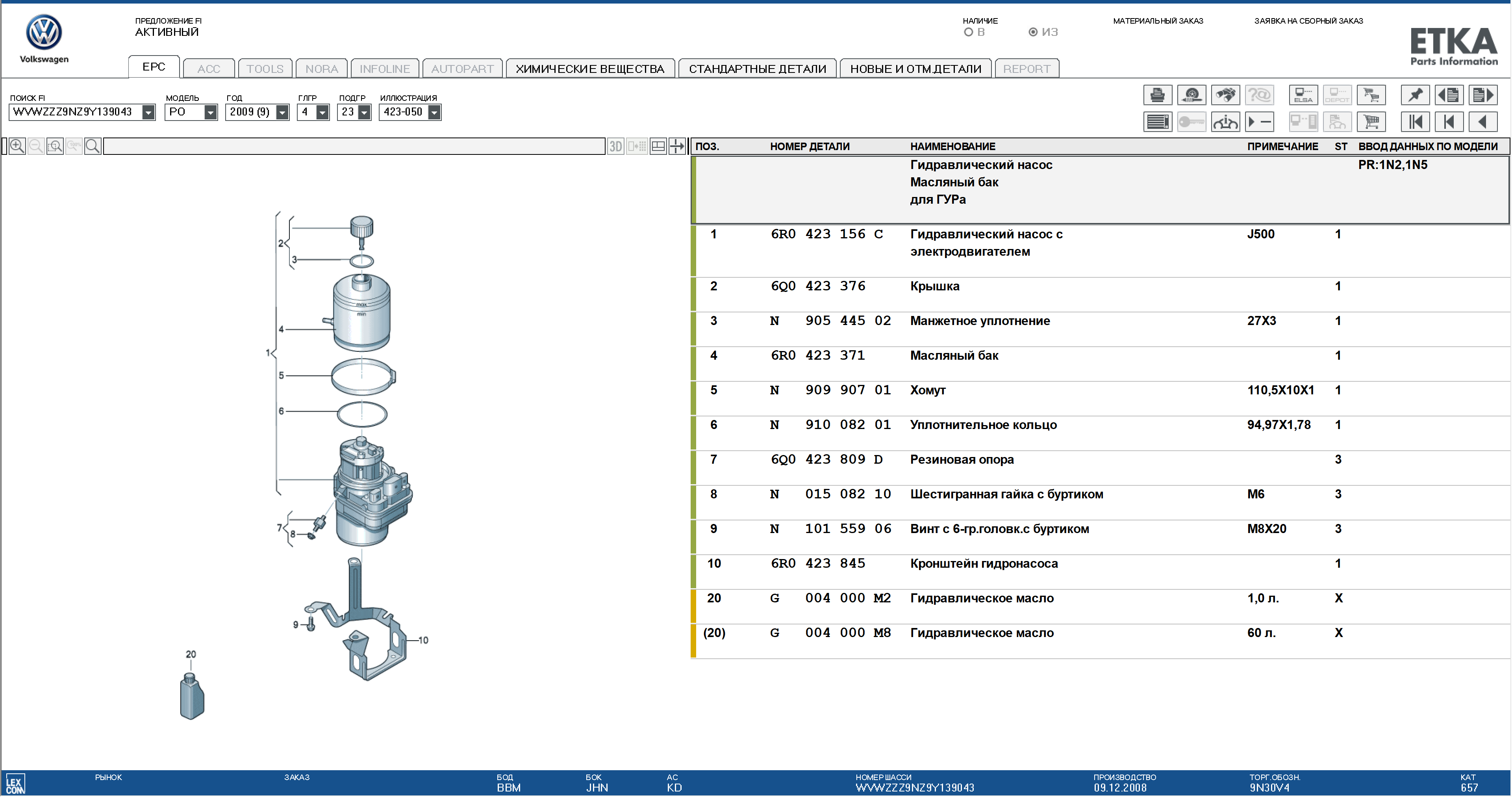Switch to the ХИМИЧЕСКИЕ ВЕЩЕСТВА tab
Viewport: 1512px width, 797px height.
(x=590, y=69)
